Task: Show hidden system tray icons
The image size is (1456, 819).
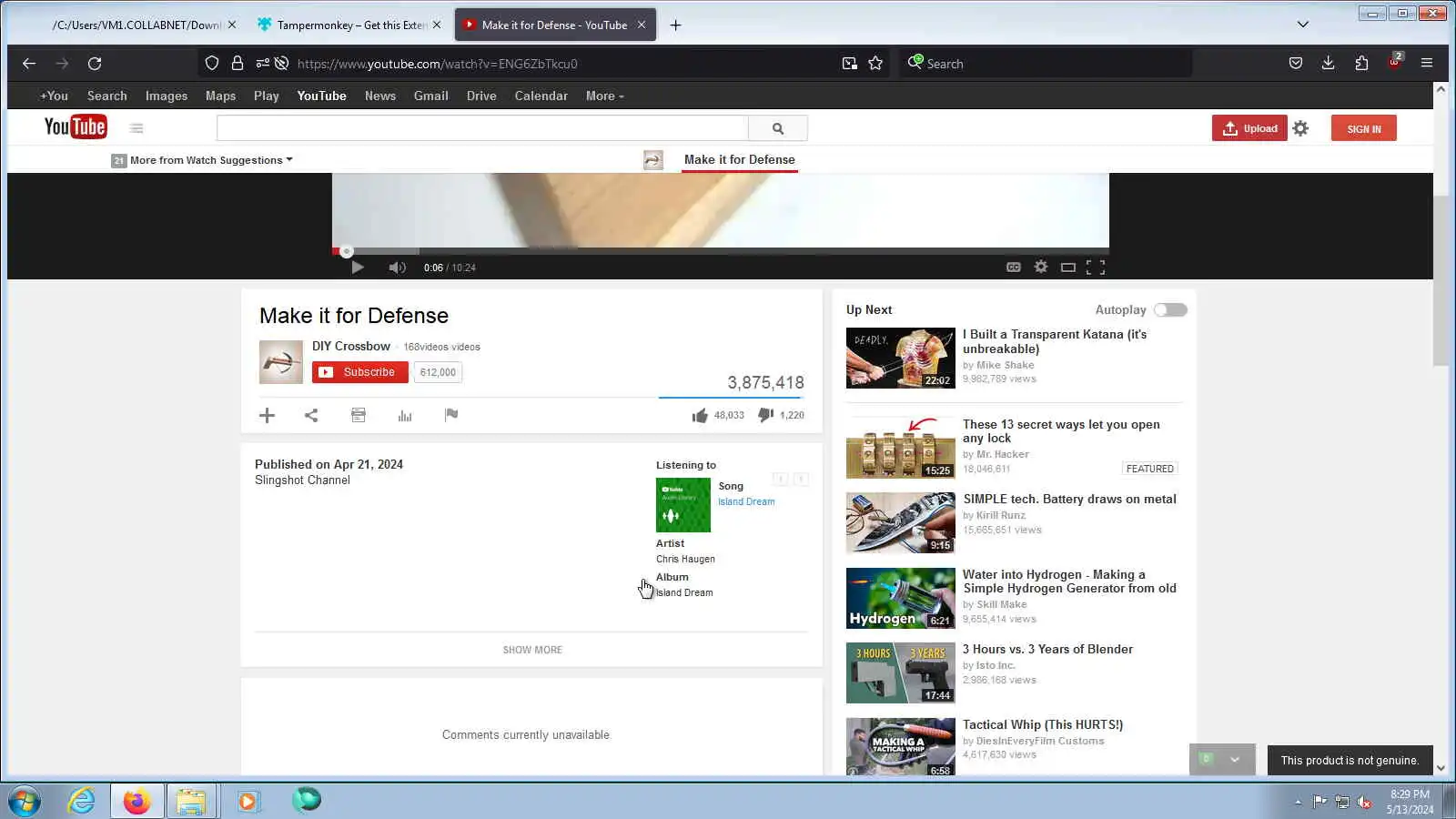Action: [1299, 803]
